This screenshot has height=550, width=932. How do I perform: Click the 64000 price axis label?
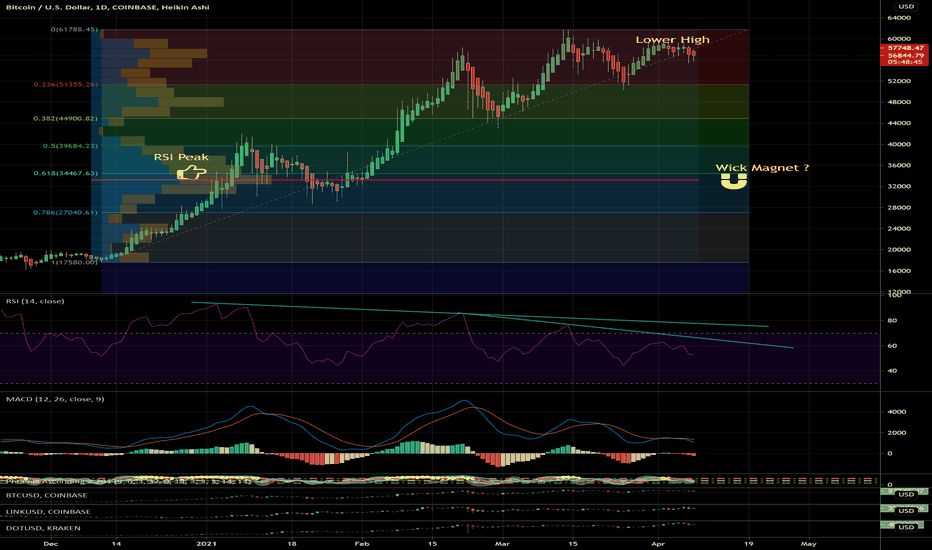(899, 18)
